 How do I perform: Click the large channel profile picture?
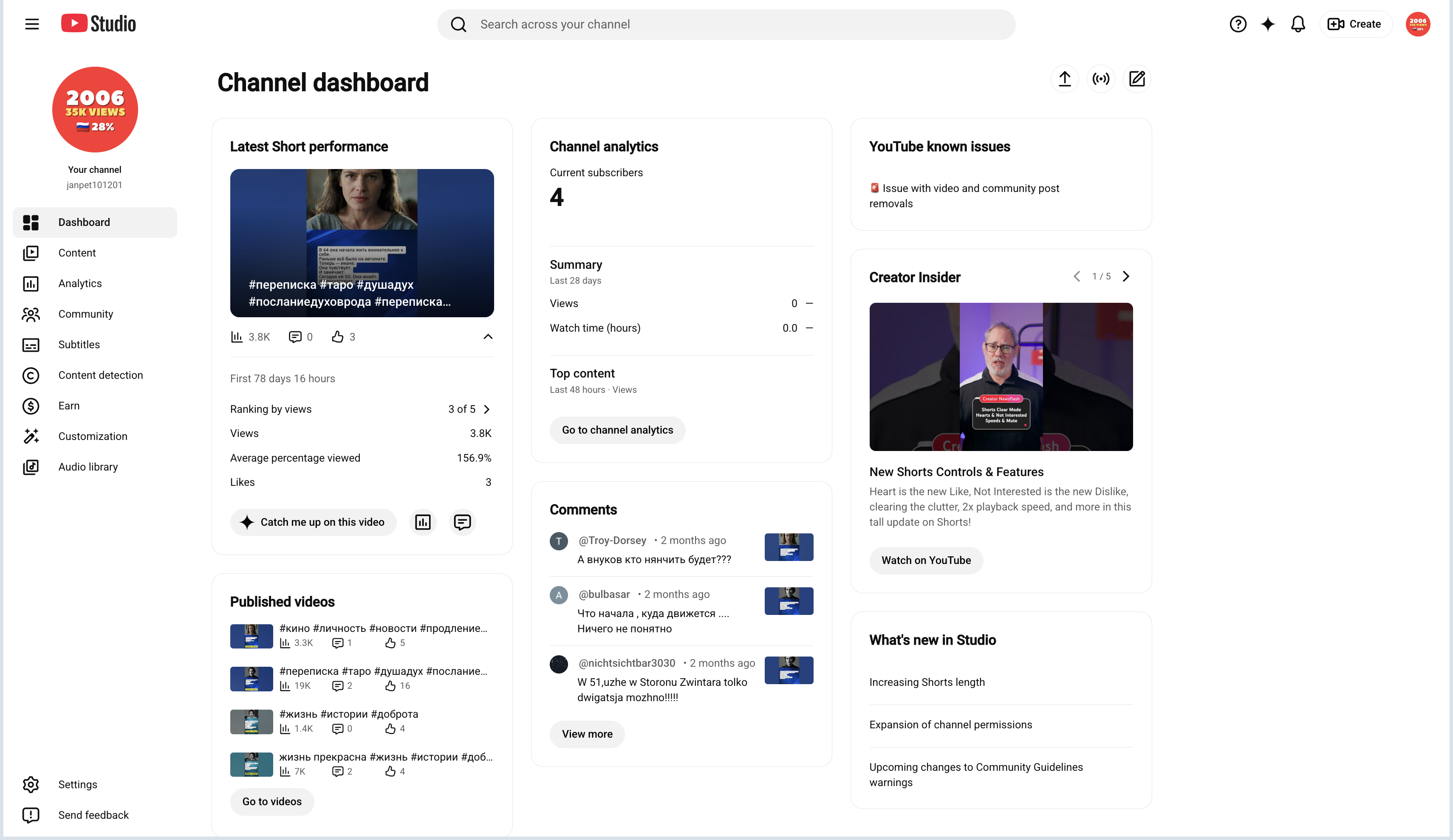95,110
